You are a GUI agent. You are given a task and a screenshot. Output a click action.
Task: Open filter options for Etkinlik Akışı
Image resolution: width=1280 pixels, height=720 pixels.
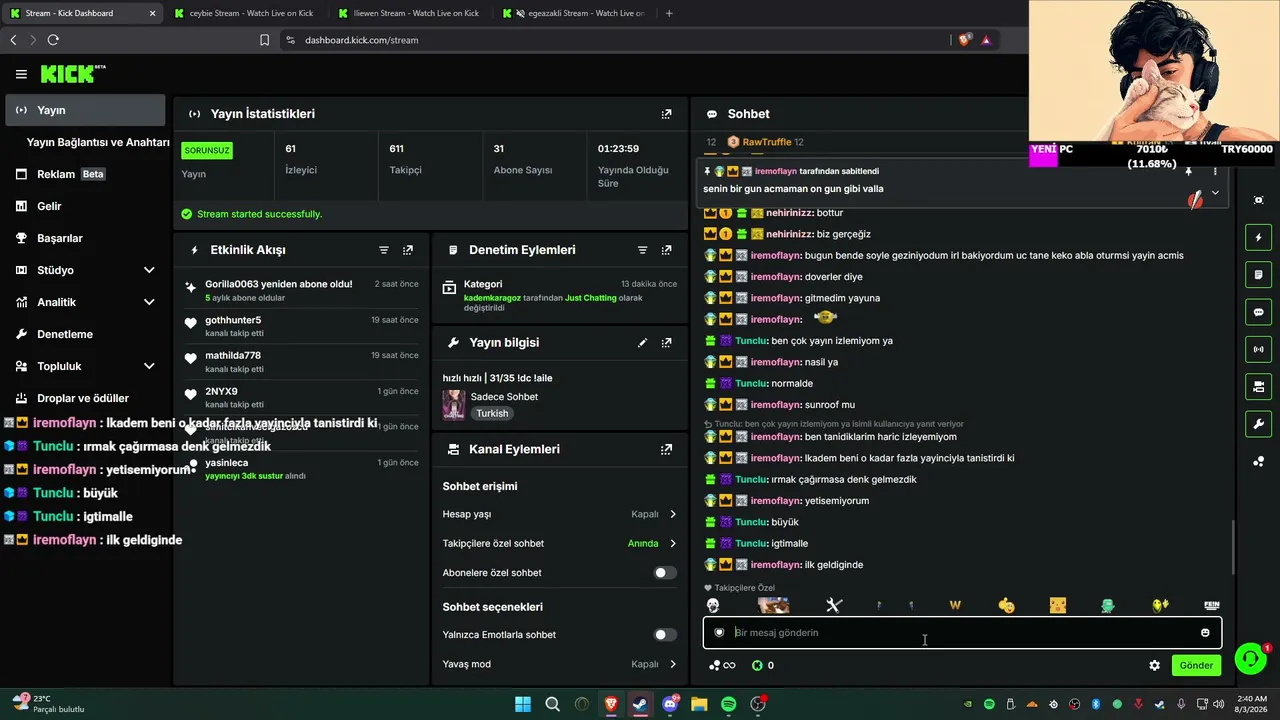384,250
